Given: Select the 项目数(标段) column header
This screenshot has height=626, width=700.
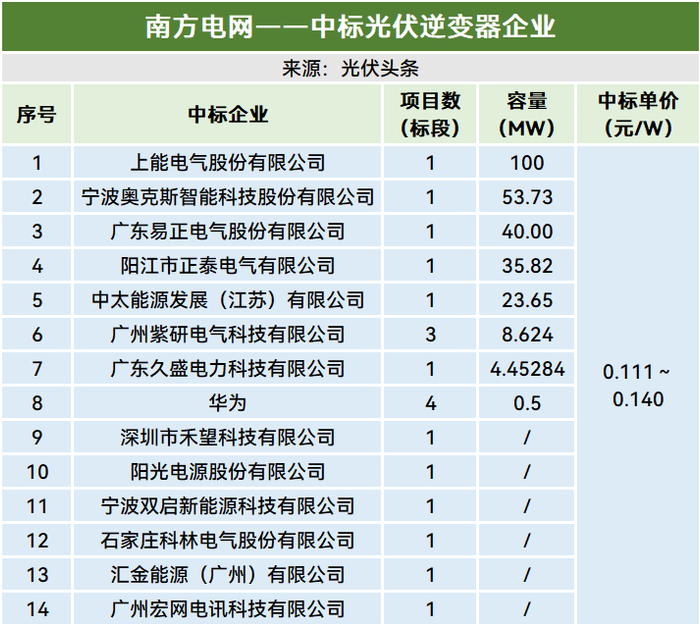Looking at the screenshot, I should [430, 115].
